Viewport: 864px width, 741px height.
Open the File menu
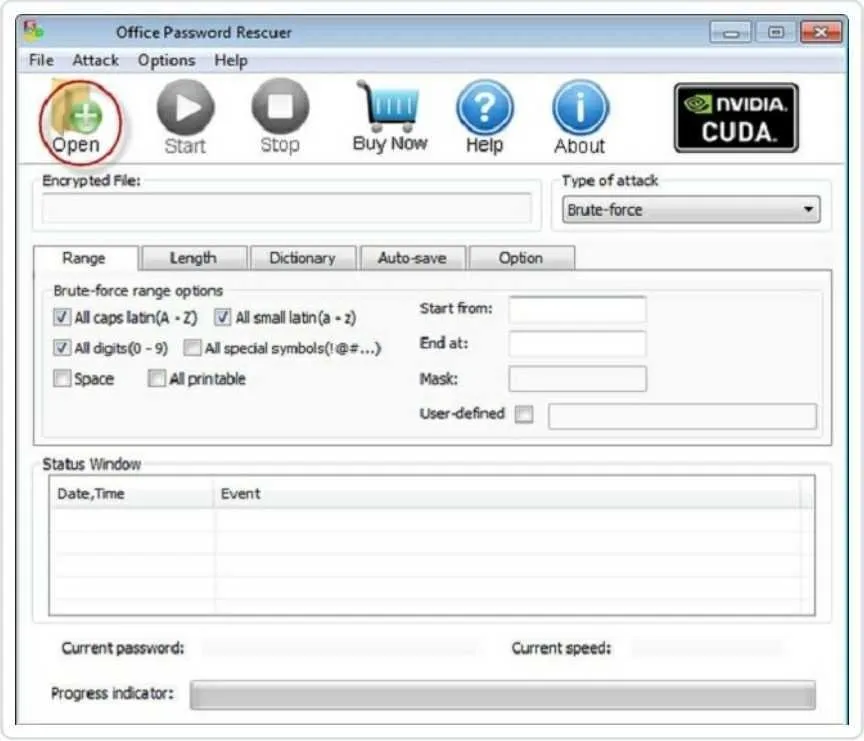coord(41,60)
